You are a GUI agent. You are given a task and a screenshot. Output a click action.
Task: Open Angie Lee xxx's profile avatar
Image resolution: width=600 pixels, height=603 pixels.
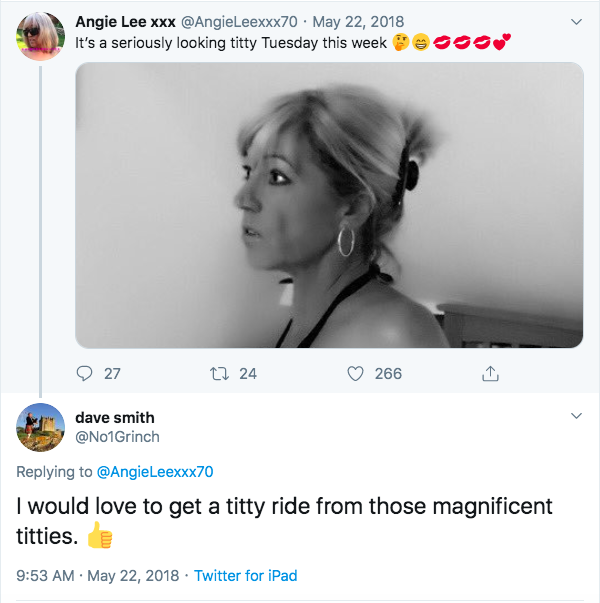tap(41, 35)
